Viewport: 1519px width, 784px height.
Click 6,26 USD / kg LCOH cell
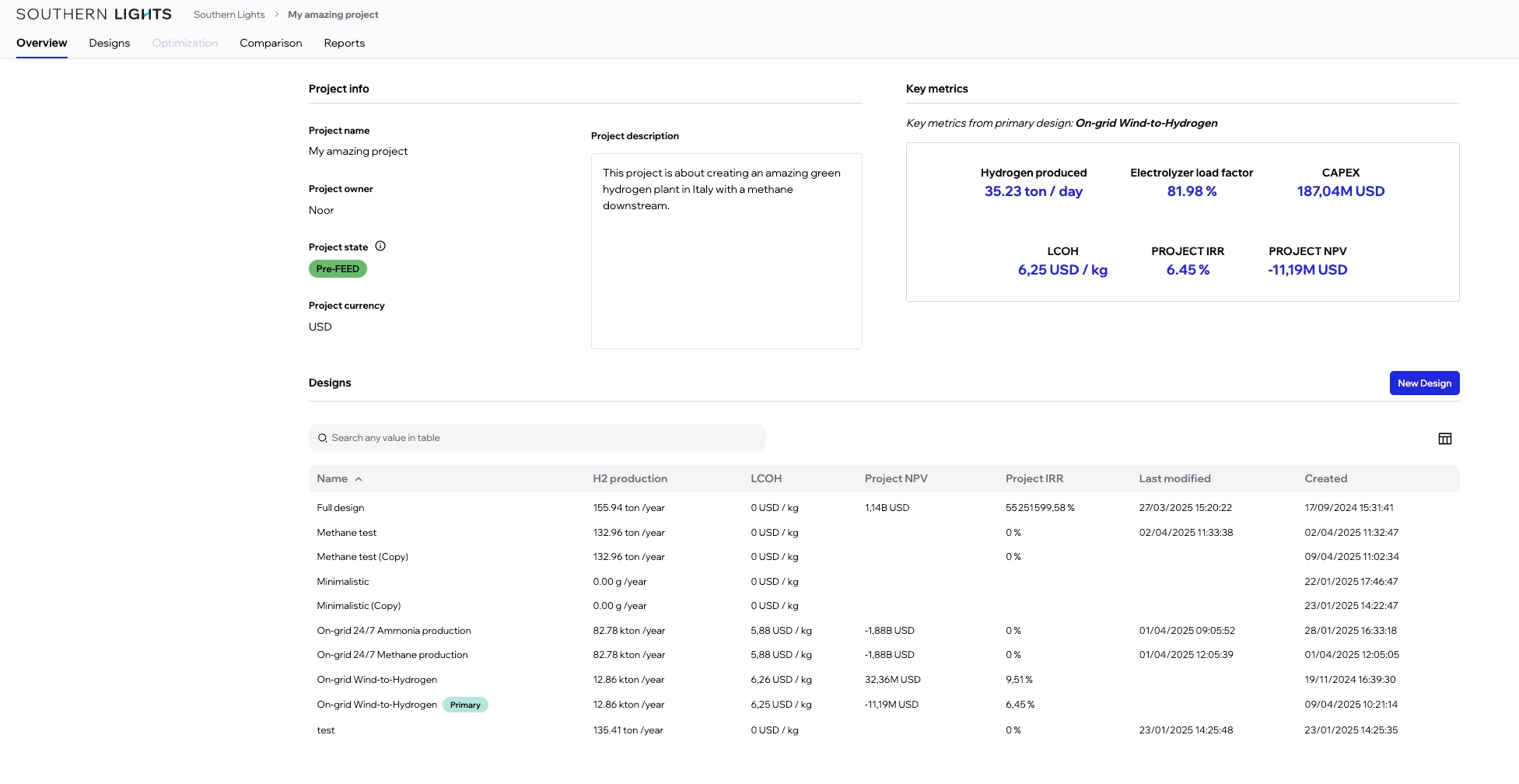point(781,680)
